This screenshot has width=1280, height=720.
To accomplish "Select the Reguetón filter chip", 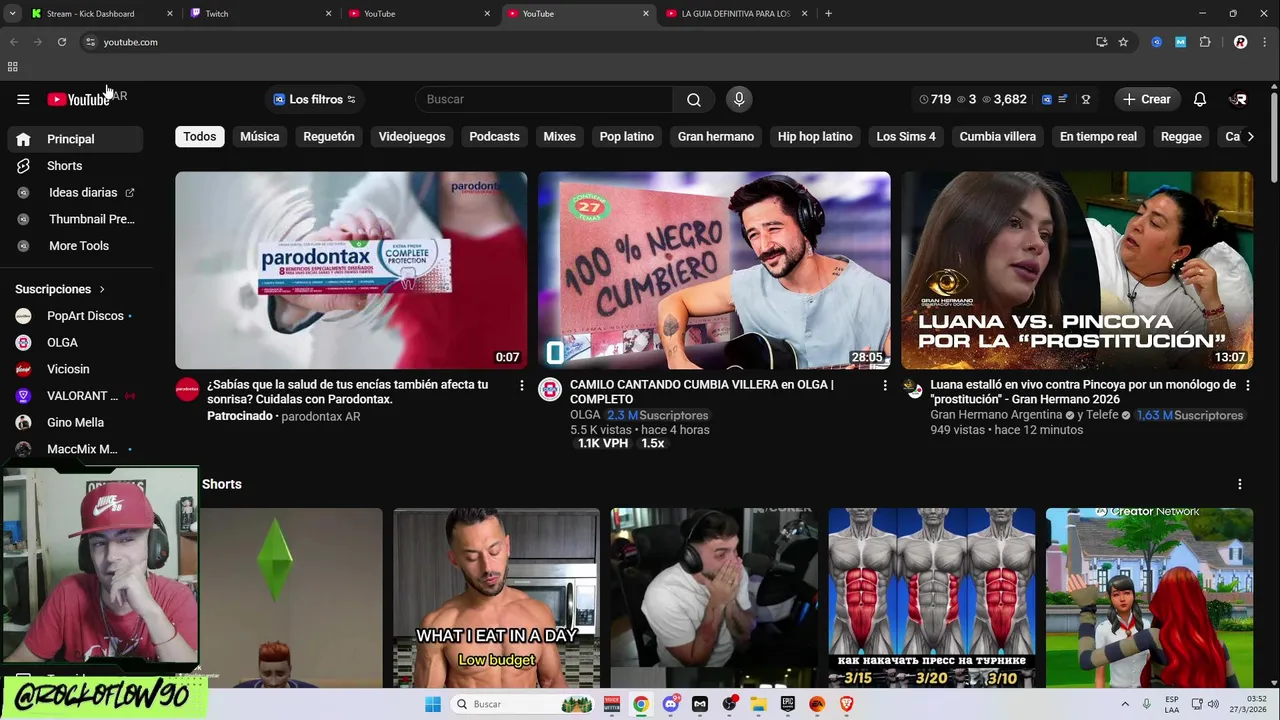I will point(329,137).
